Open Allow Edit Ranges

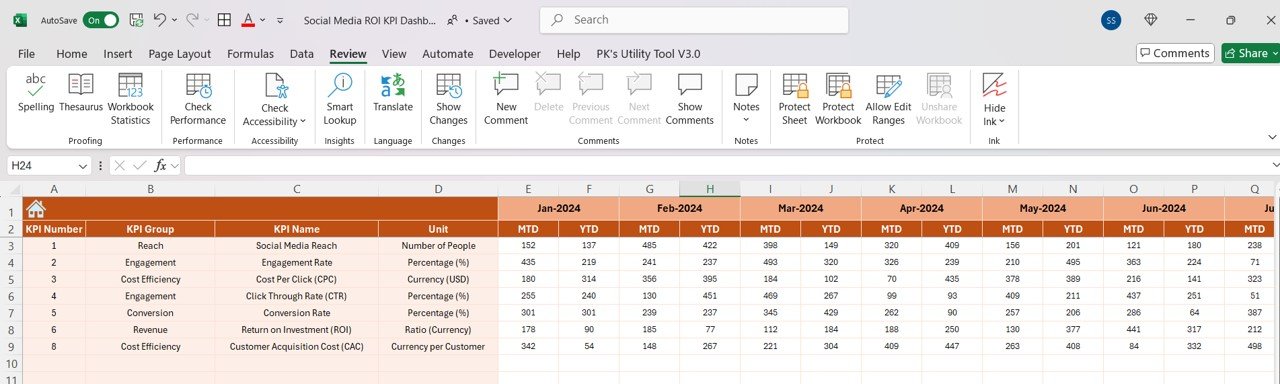pos(888,98)
